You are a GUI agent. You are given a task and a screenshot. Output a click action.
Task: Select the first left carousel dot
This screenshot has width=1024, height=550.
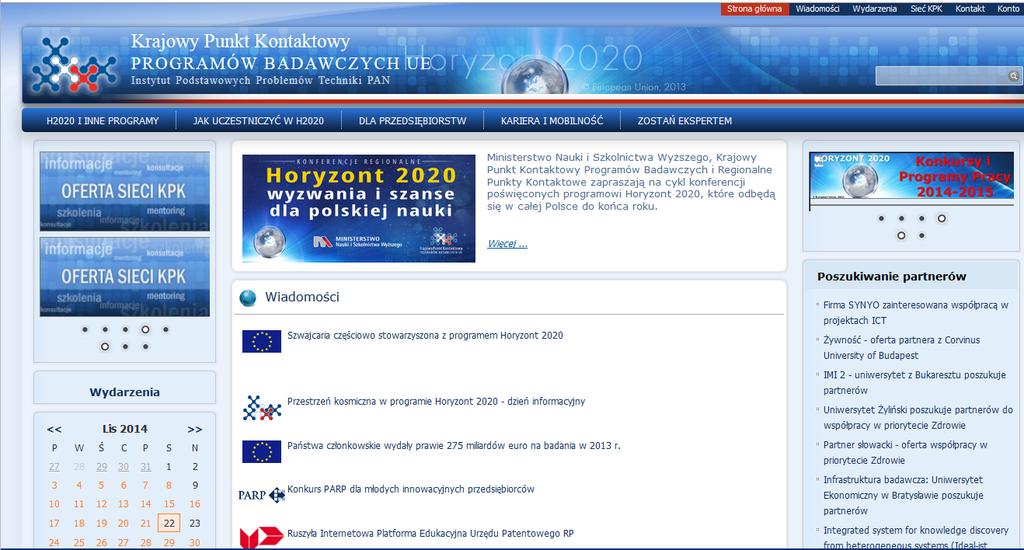coord(85,330)
